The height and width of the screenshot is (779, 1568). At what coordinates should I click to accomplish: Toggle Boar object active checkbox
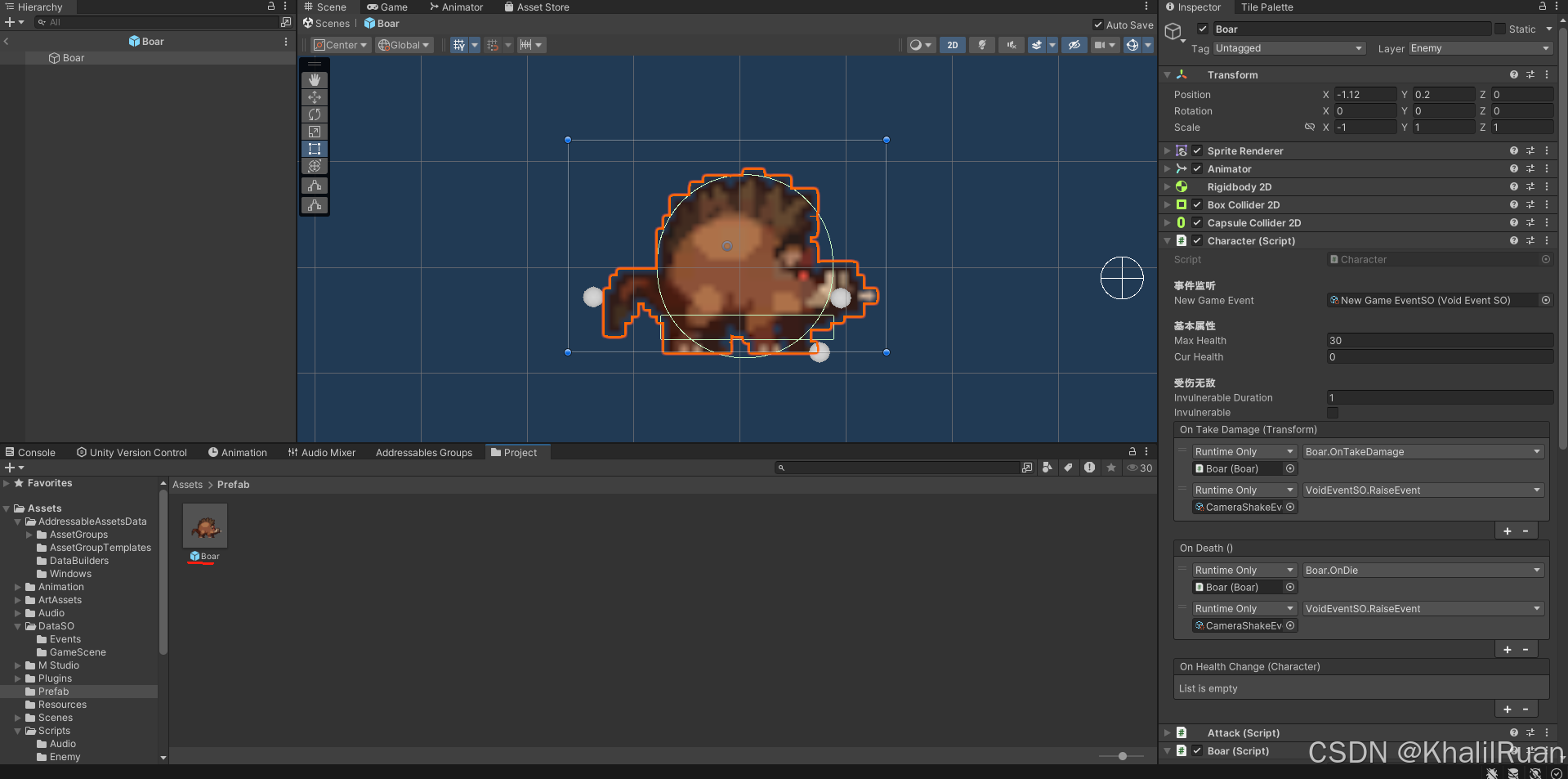click(x=1203, y=29)
